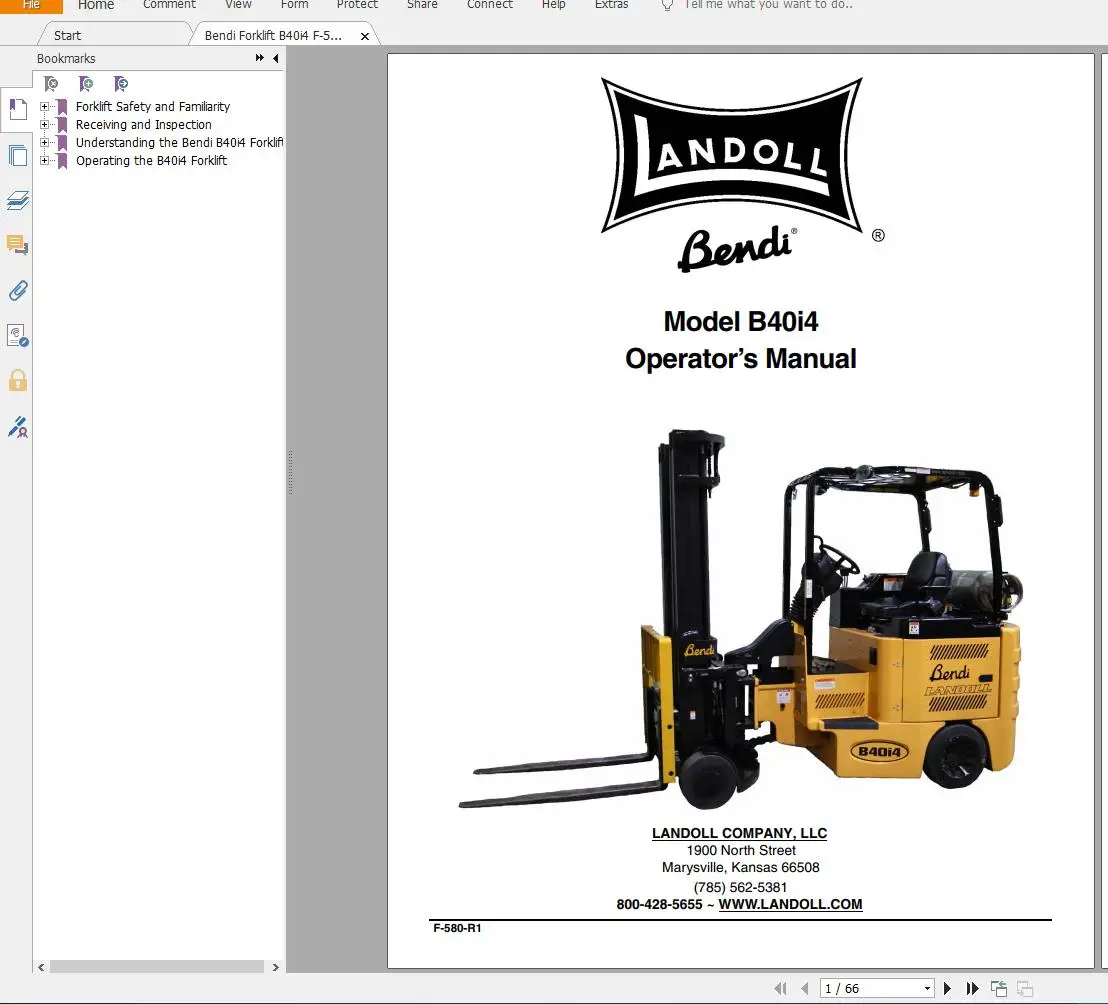Image resolution: width=1108 pixels, height=1004 pixels.
Task: Open the page number dropdown
Action: click(927, 988)
